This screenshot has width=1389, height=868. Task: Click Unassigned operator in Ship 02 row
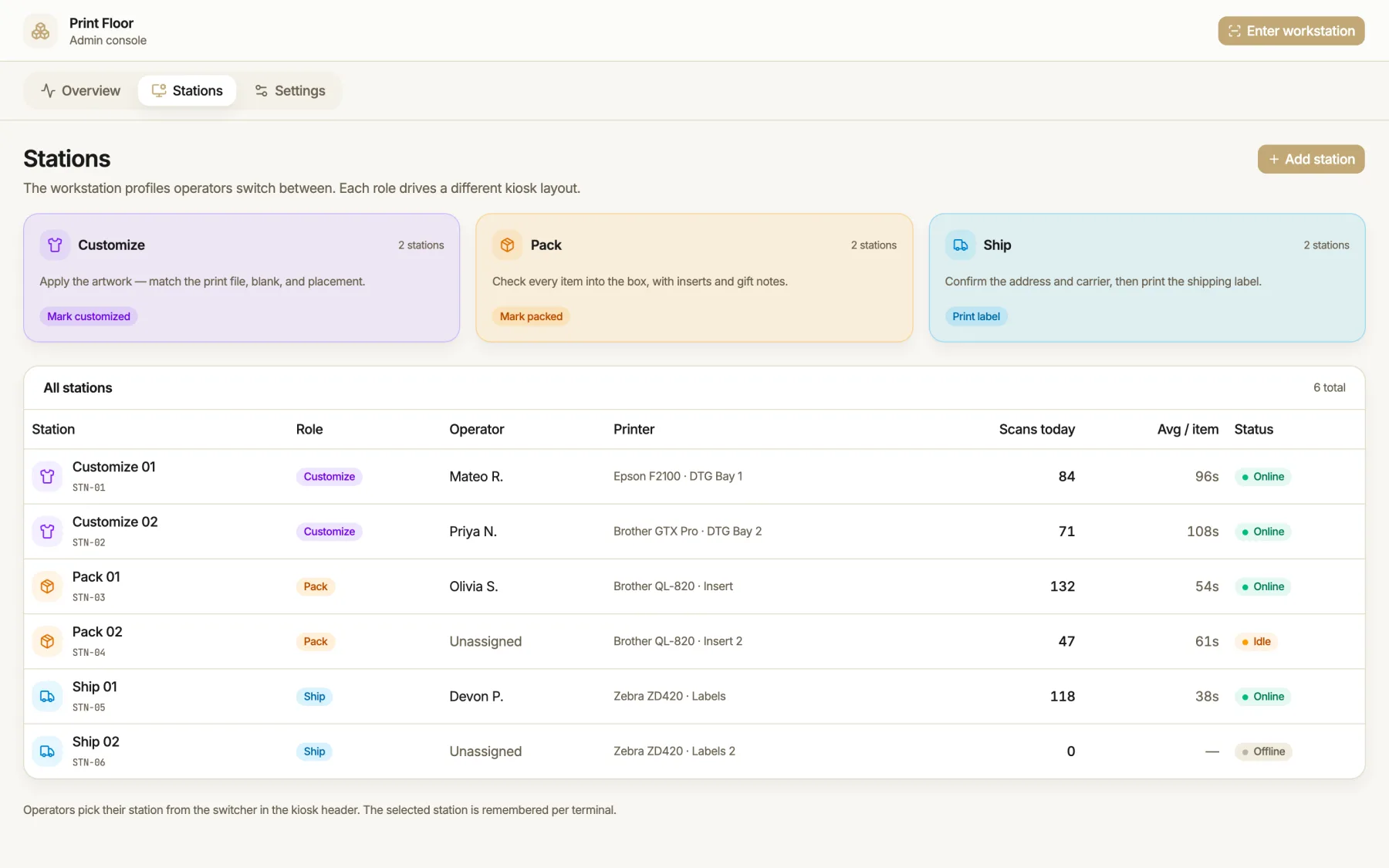[485, 751]
